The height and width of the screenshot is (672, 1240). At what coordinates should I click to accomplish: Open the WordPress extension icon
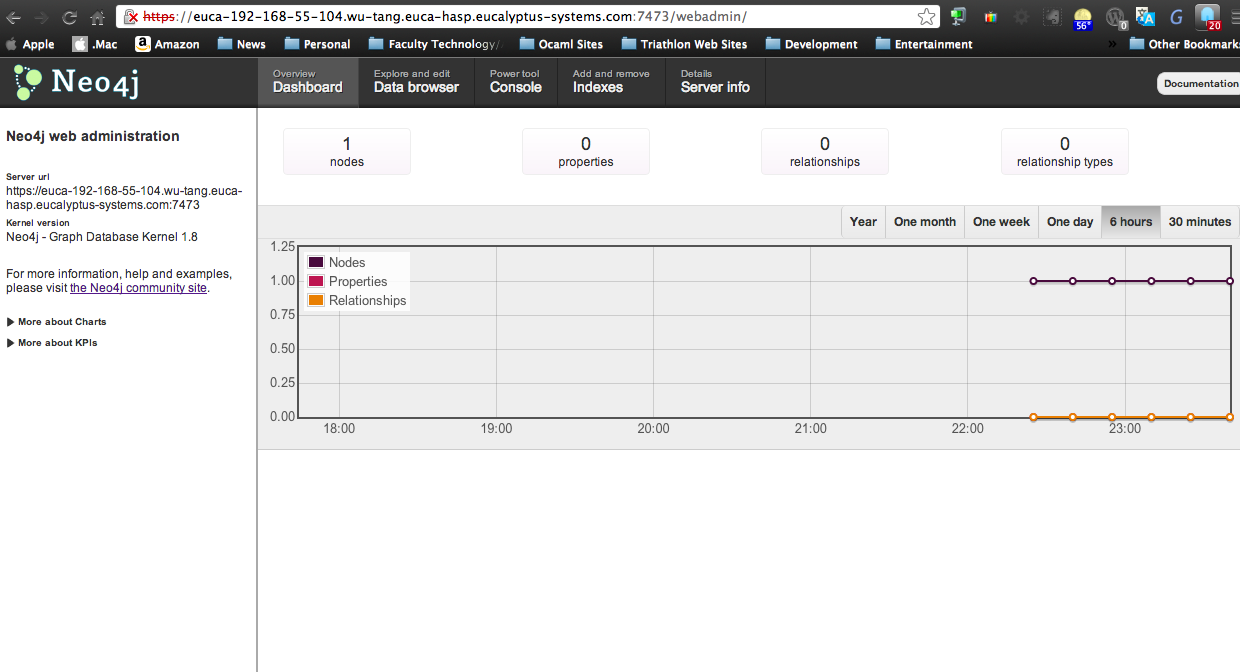pyautogui.click(x=1116, y=17)
